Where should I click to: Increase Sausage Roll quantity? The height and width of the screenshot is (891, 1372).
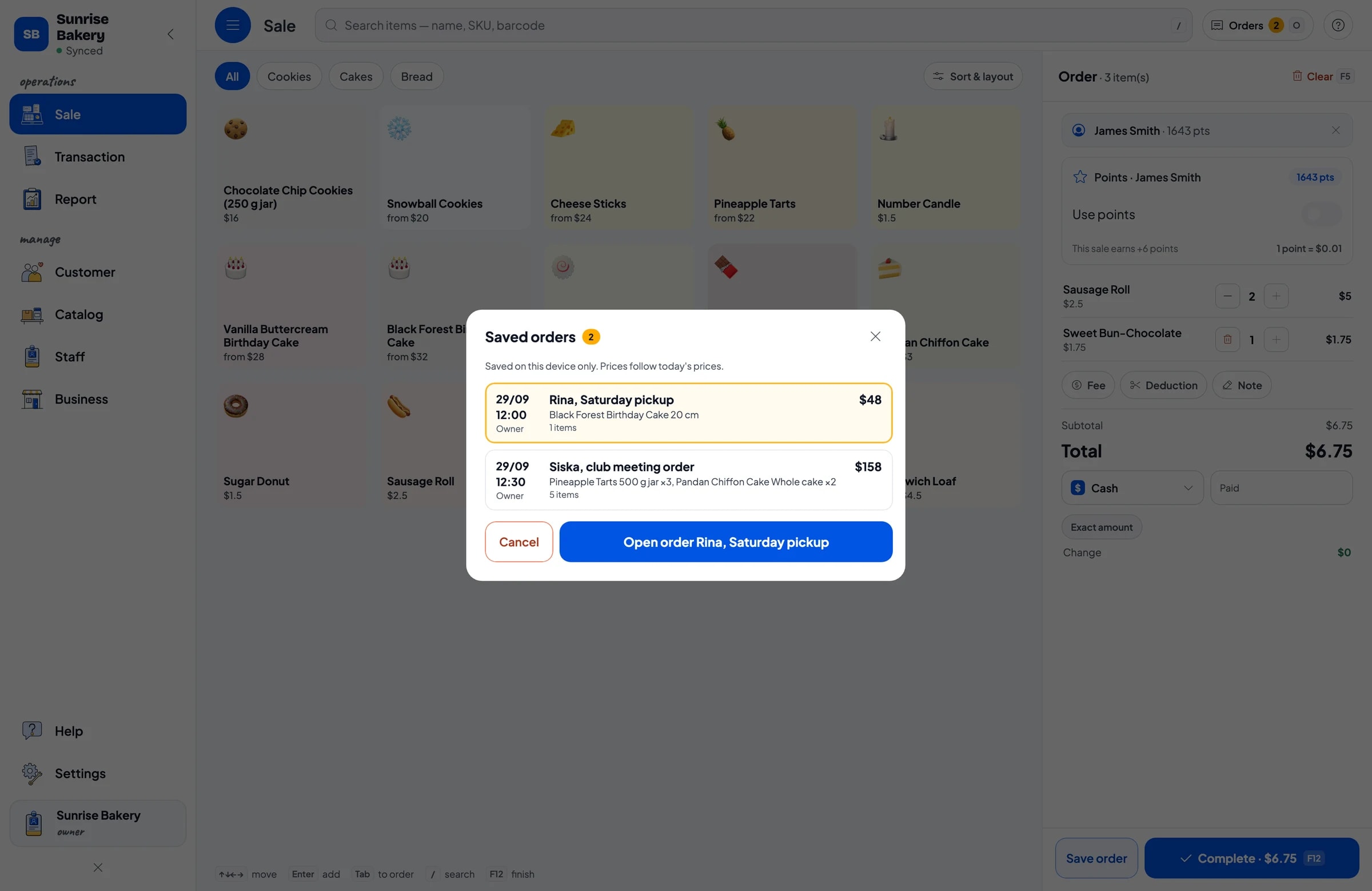(x=1276, y=295)
